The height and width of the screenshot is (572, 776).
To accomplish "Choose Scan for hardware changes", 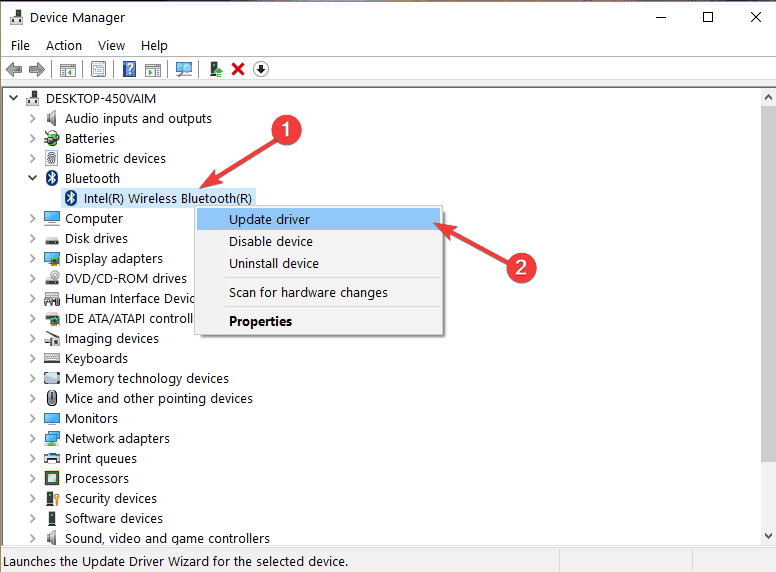I will pos(318,292).
